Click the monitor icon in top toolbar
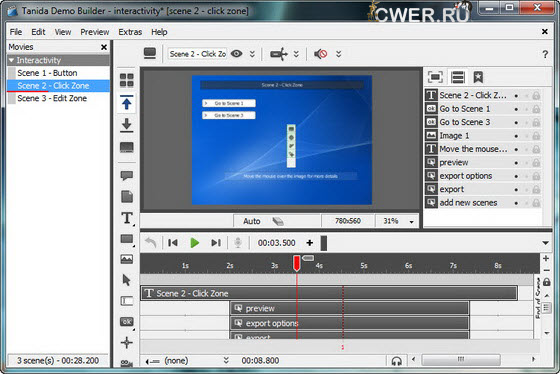560x374 pixels. tap(150, 54)
